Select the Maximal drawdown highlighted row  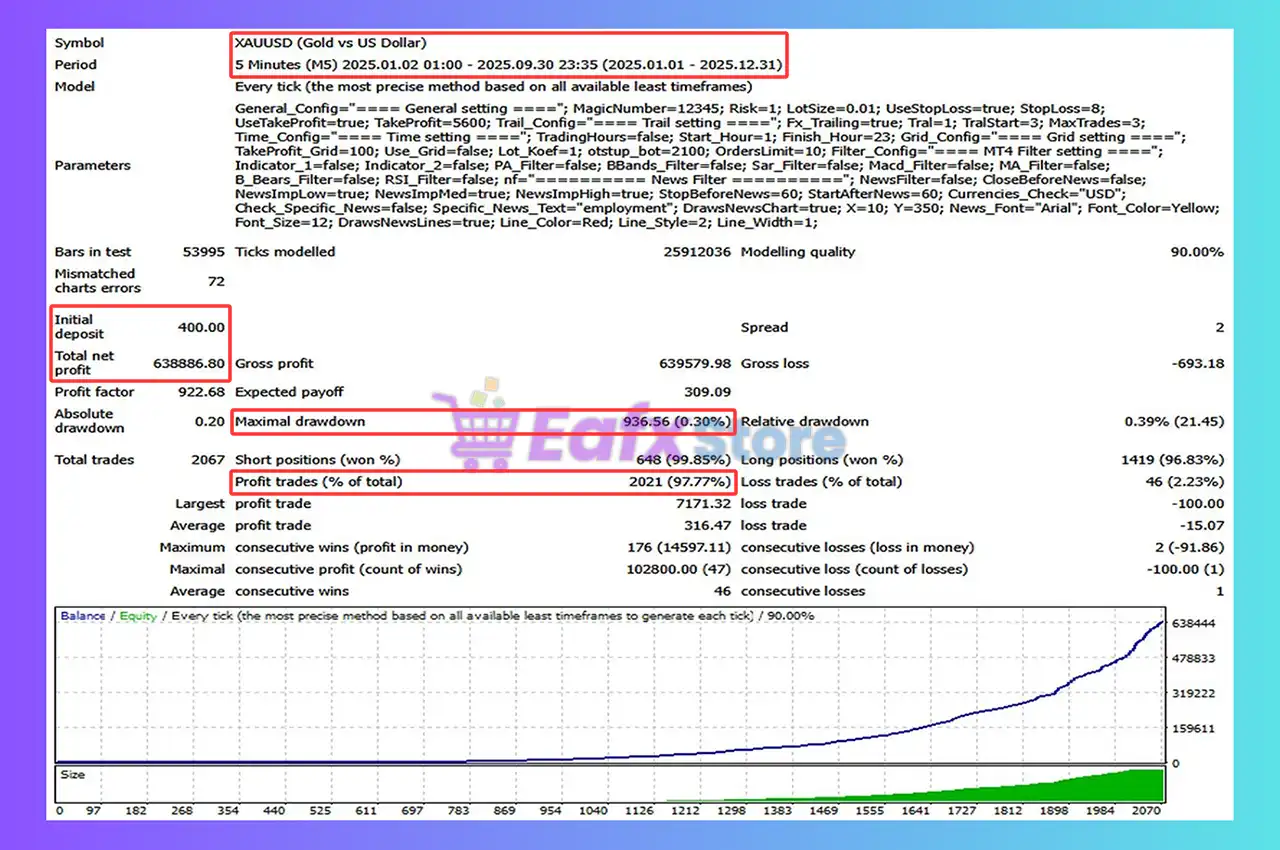pyautogui.click(x=482, y=422)
